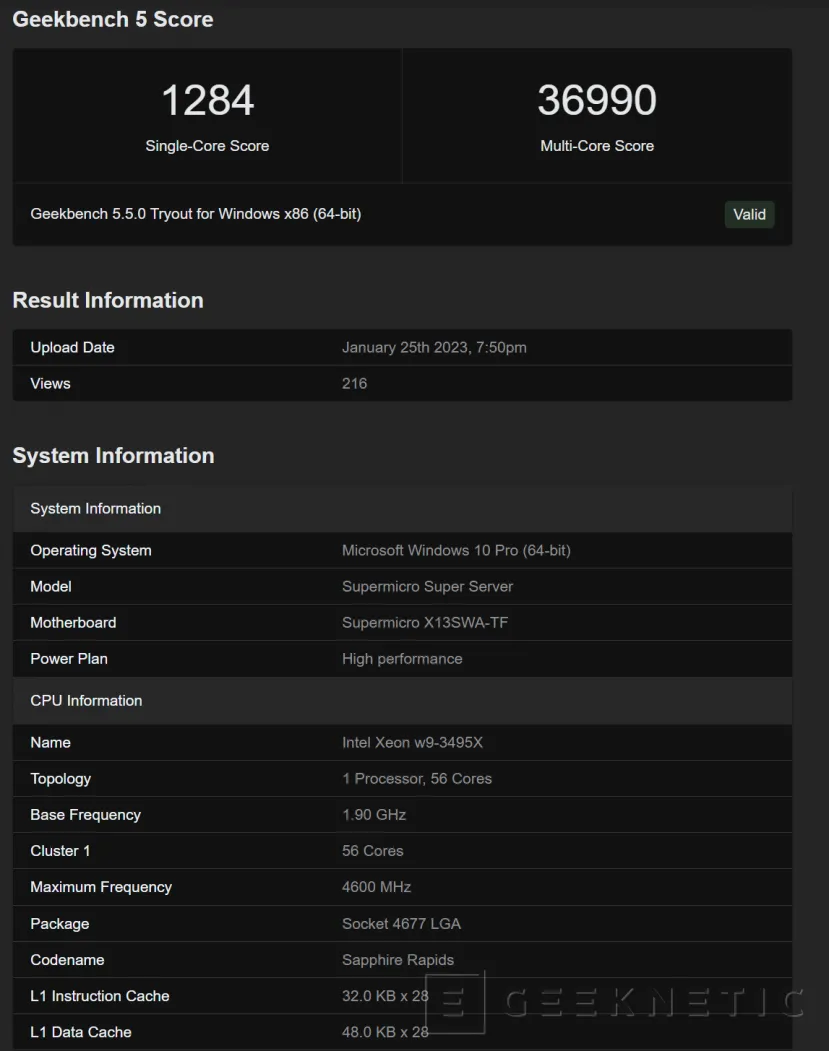The image size is (829, 1051).
Task: Click the CPU Information header row
Action: click(402, 700)
